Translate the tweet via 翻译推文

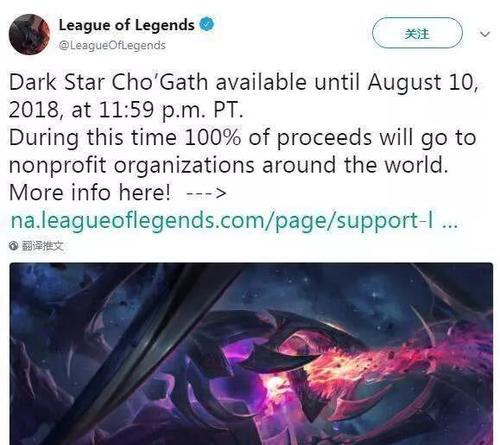coord(42,246)
